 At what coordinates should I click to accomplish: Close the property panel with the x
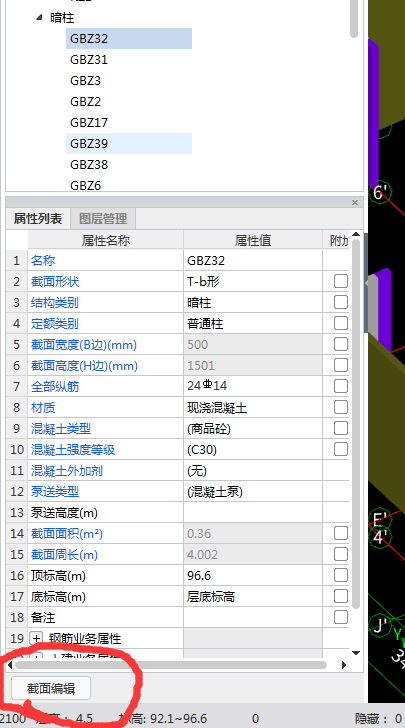pyautogui.click(x=355, y=202)
